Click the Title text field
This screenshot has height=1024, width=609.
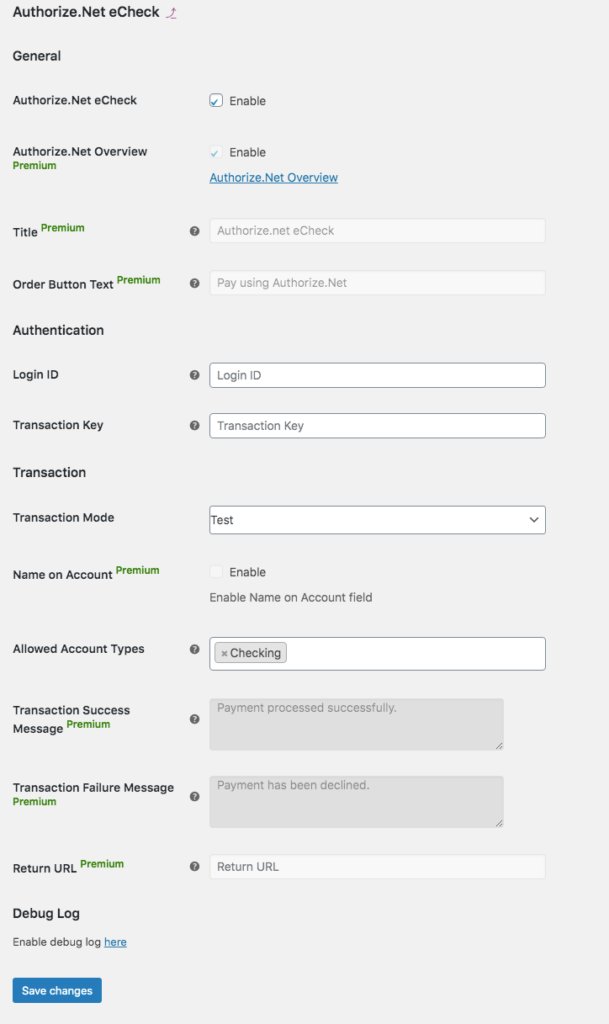tap(377, 231)
